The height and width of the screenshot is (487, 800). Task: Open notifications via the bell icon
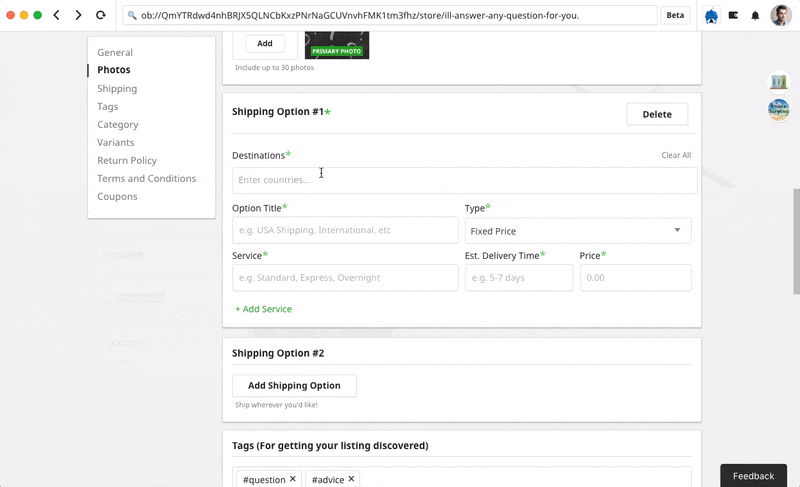pyautogui.click(x=756, y=15)
